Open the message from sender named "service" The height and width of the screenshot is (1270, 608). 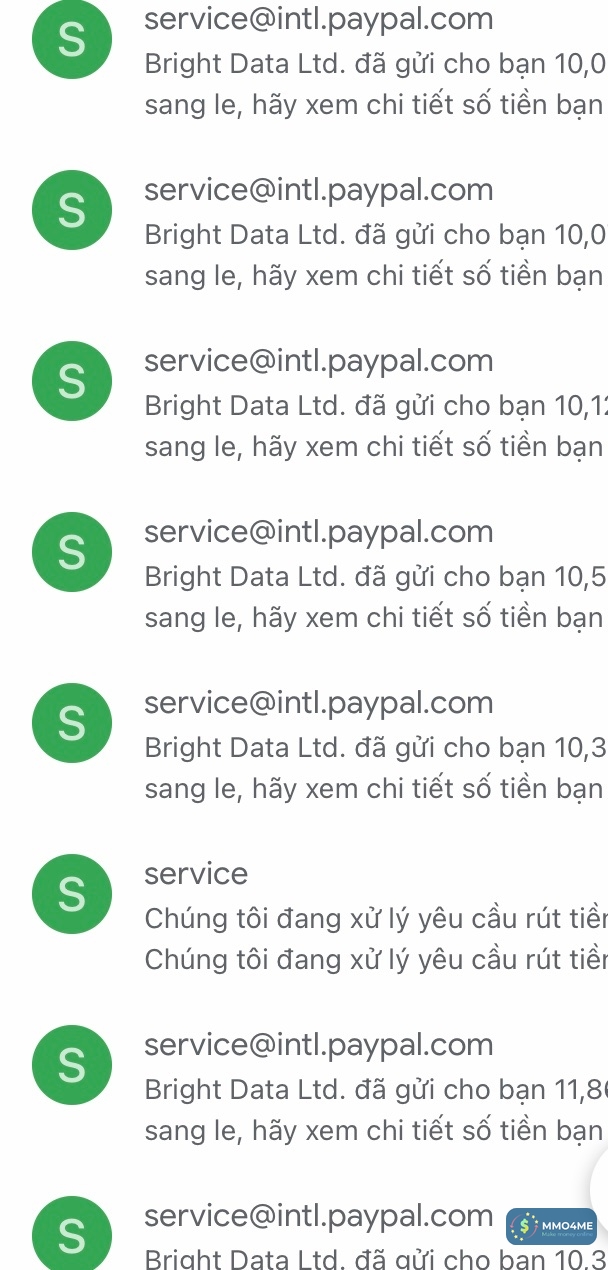tap(304, 915)
